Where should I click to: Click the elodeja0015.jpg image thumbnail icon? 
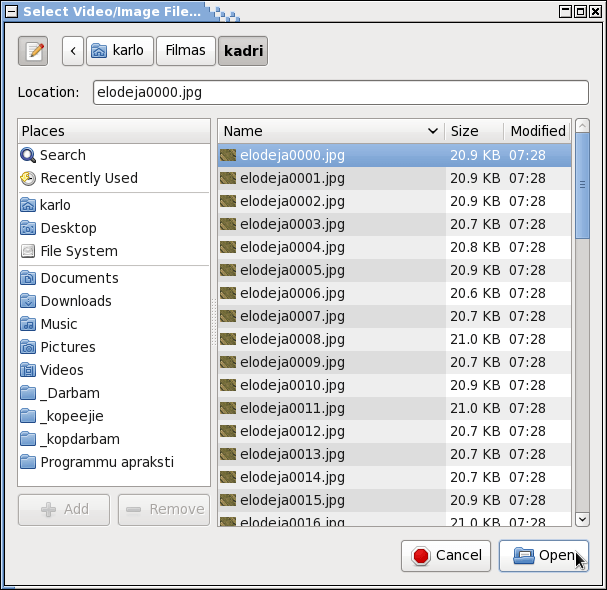[228, 500]
